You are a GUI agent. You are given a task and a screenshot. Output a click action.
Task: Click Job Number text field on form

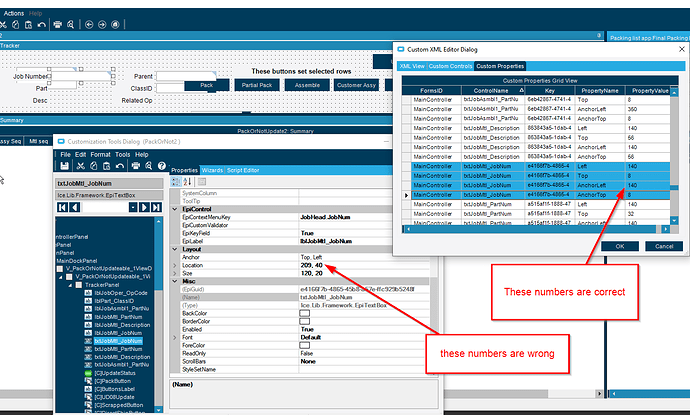[81, 77]
